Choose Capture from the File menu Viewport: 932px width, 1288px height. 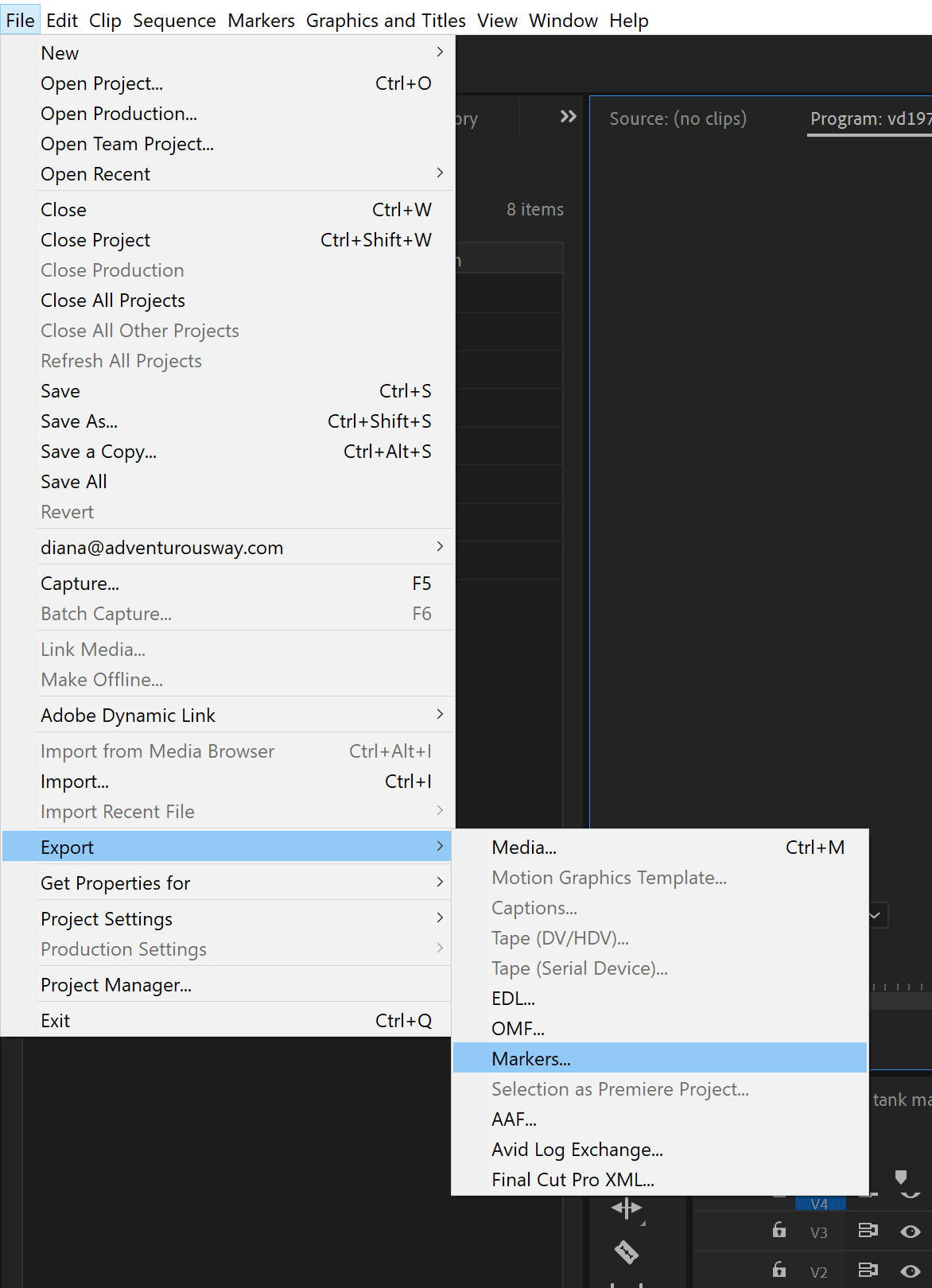pos(227,584)
